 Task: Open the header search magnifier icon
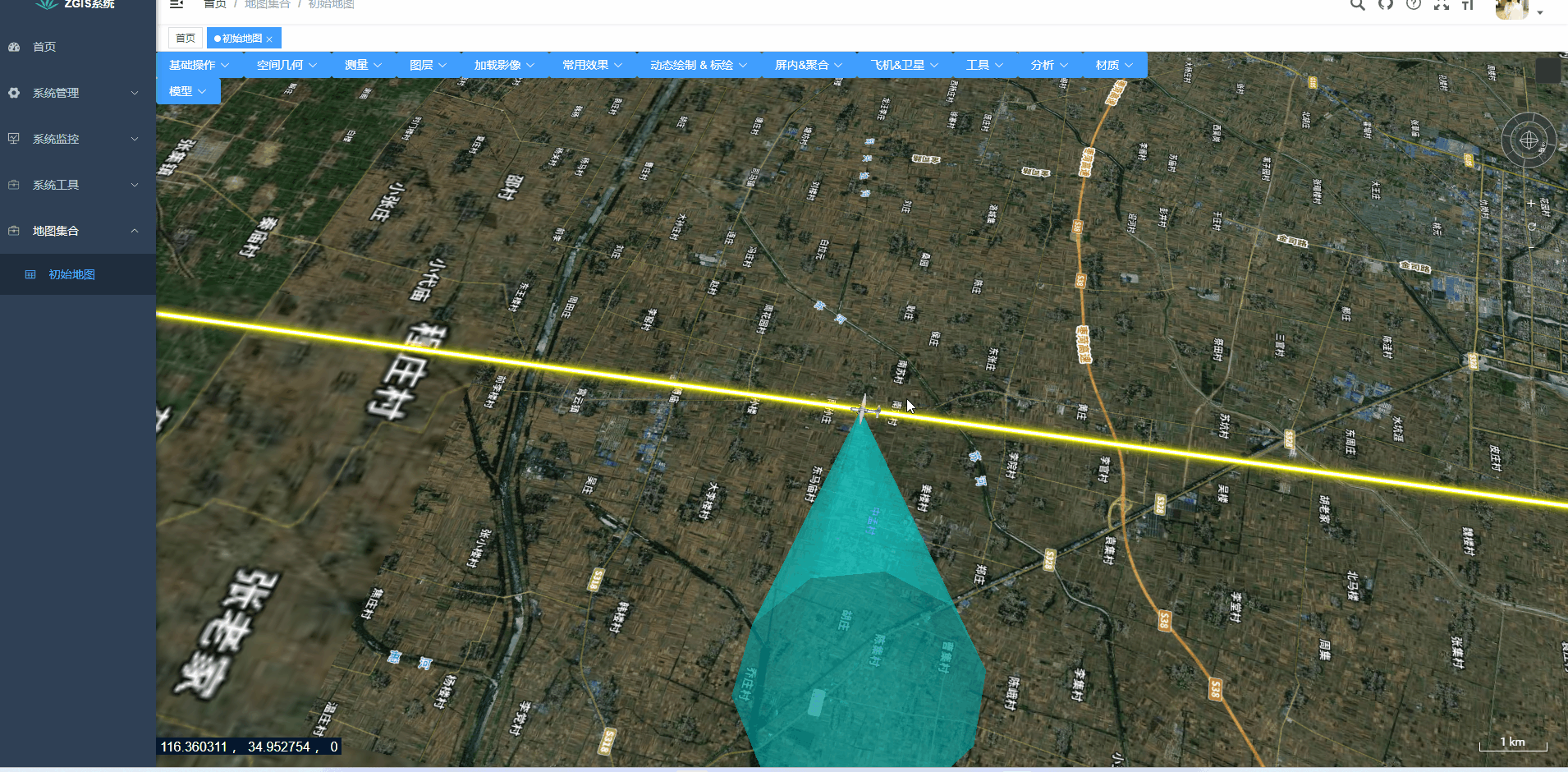point(1358,4)
